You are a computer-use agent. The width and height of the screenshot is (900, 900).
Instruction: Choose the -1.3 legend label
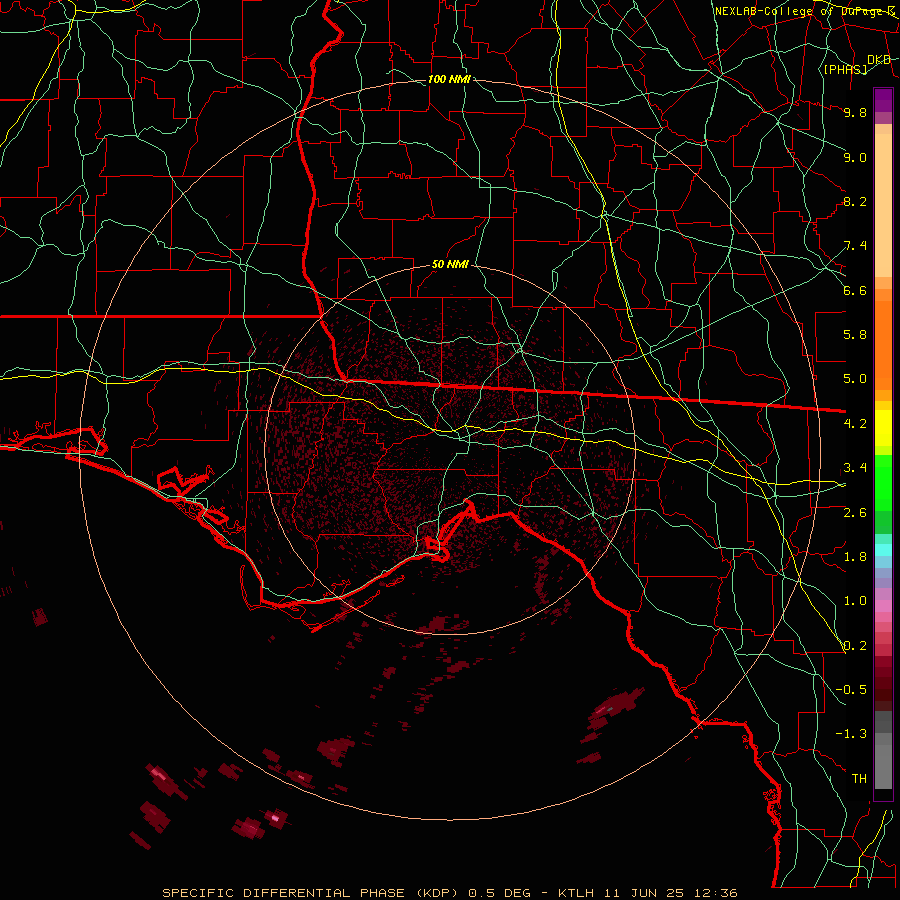click(851, 734)
